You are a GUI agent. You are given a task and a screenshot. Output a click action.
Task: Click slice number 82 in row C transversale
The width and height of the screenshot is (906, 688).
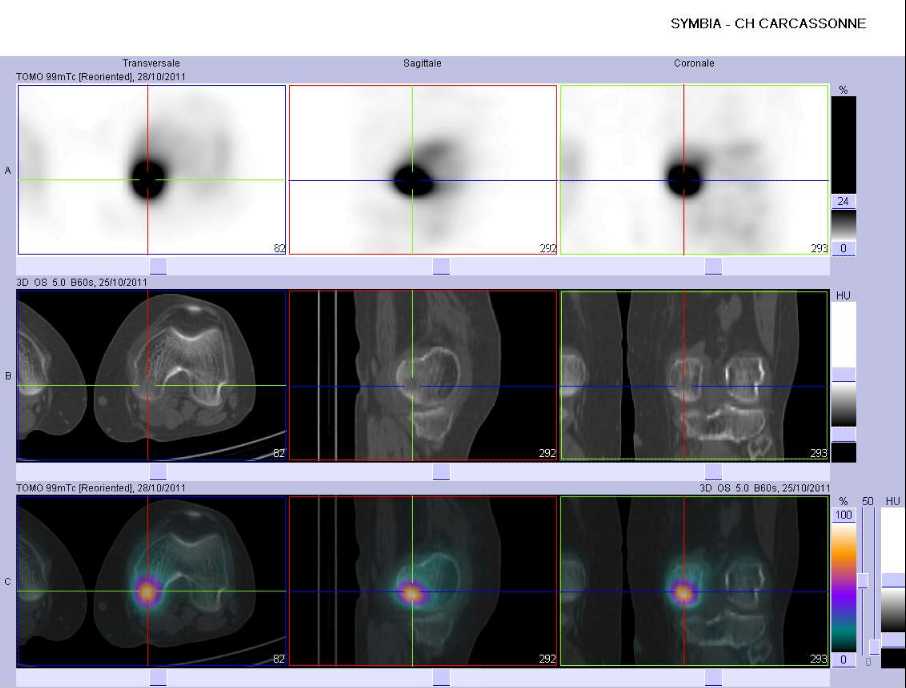pyautogui.click(x=279, y=659)
